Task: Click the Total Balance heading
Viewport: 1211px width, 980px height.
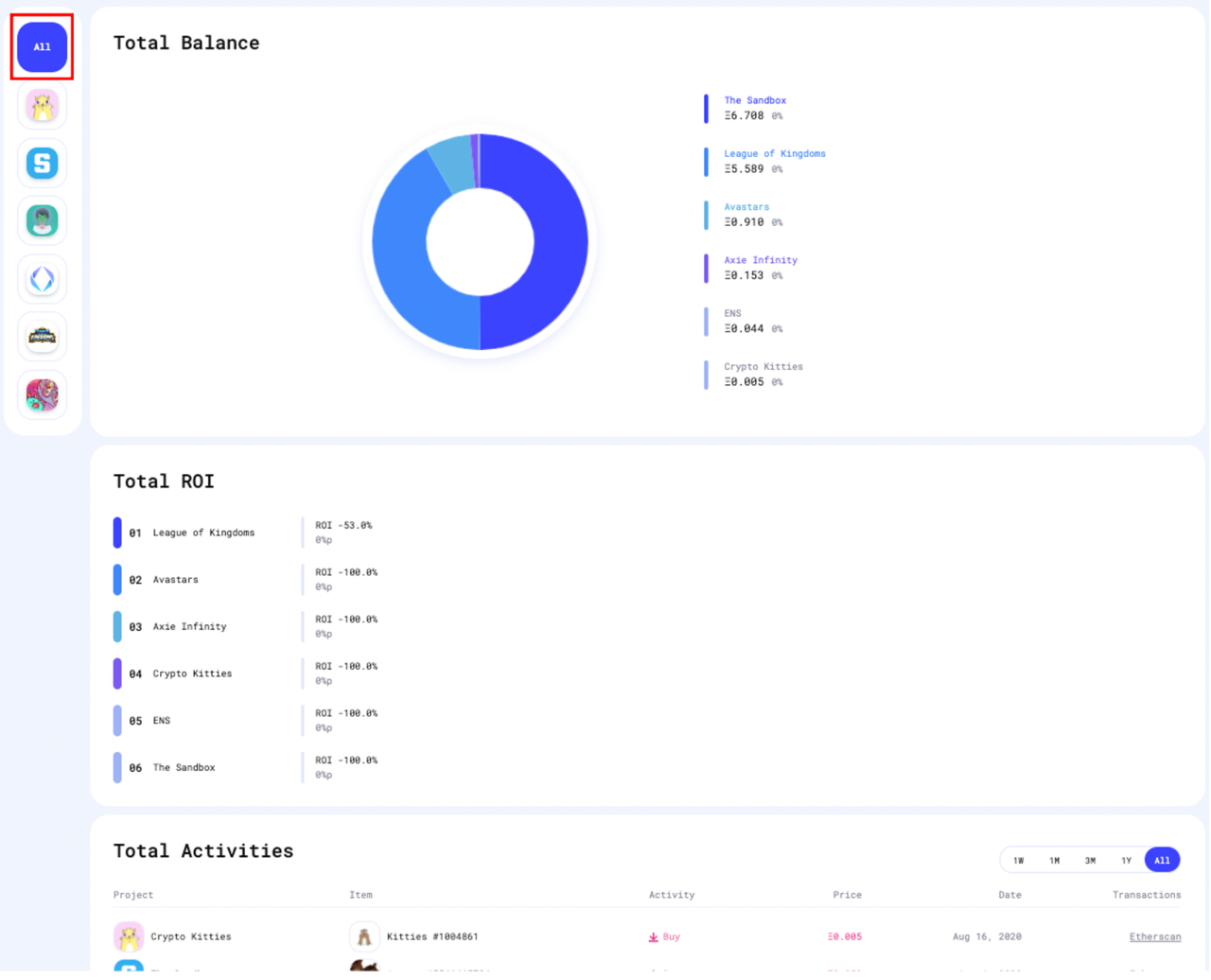Action: point(186,43)
